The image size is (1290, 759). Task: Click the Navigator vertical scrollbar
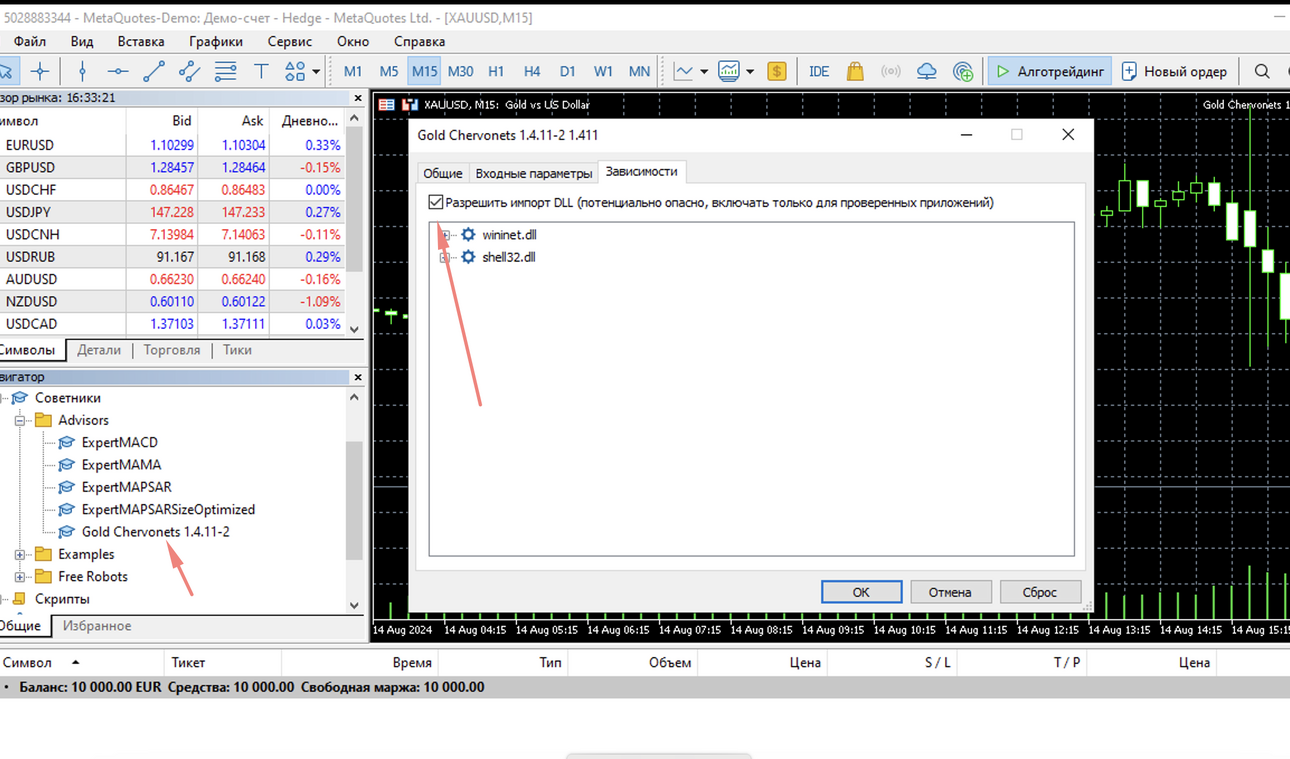click(x=354, y=500)
